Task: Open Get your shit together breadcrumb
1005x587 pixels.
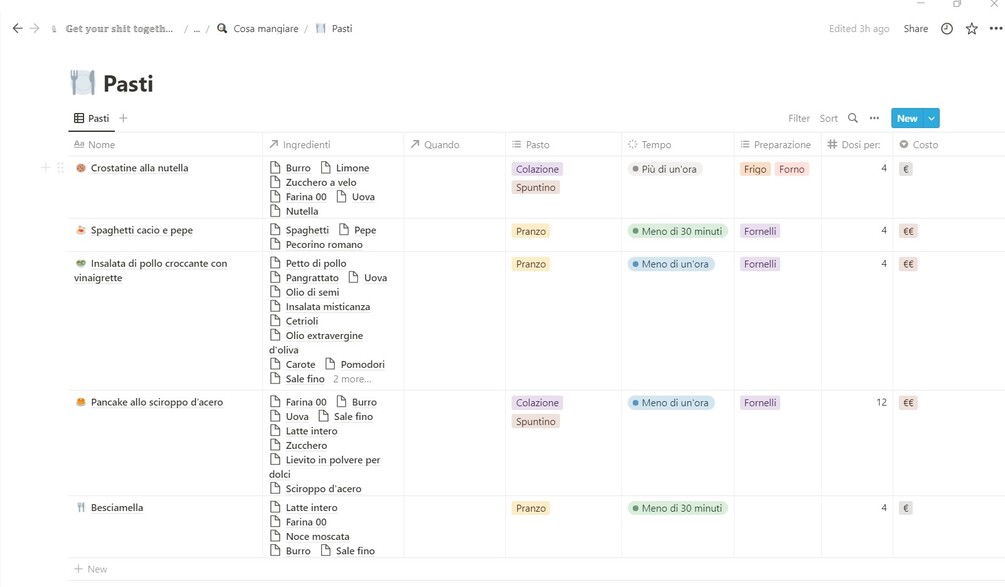Action: 119,28
